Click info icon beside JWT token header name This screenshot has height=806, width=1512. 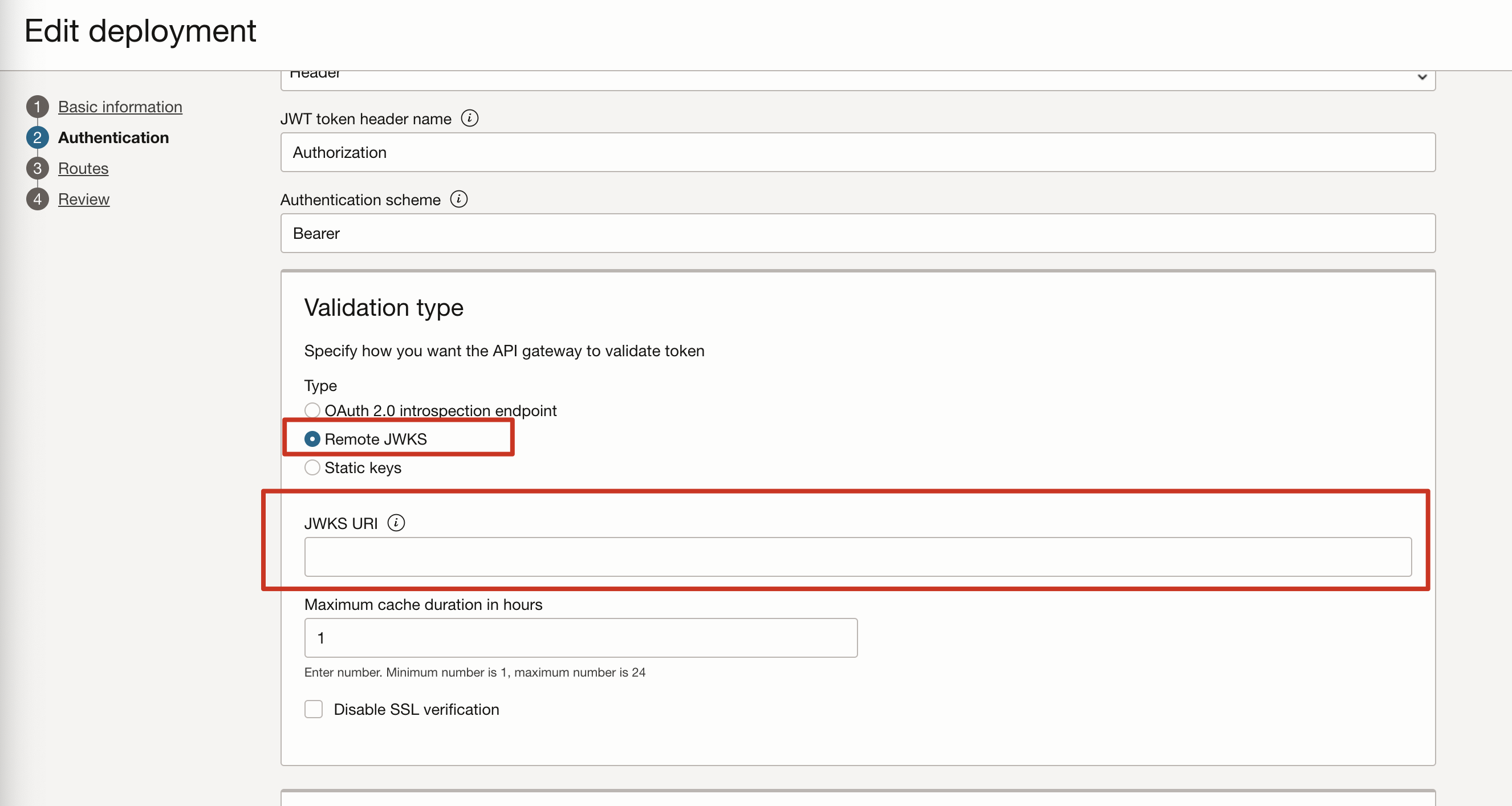coord(469,118)
